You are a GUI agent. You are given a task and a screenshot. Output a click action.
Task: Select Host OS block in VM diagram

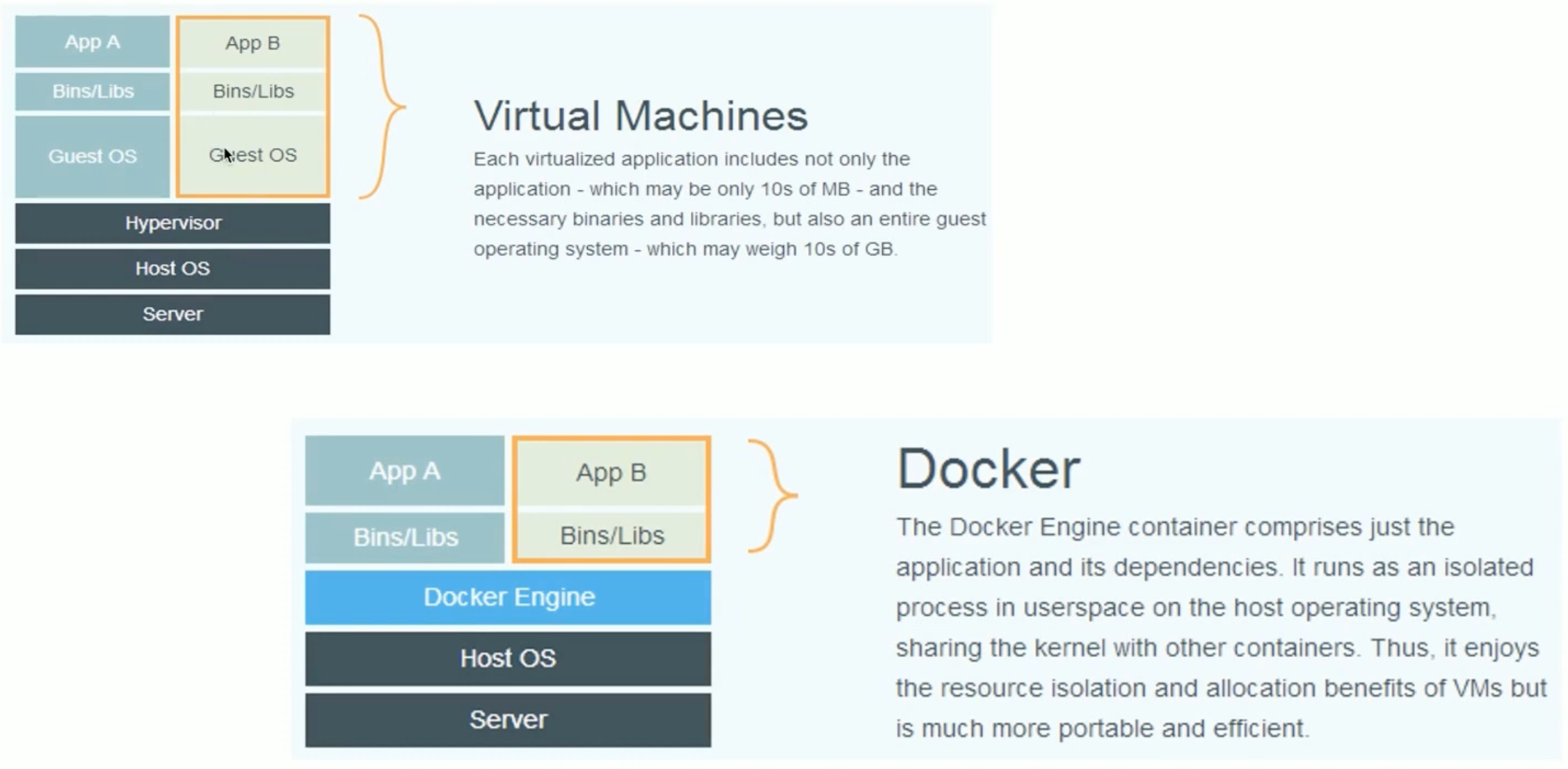click(x=173, y=268)
